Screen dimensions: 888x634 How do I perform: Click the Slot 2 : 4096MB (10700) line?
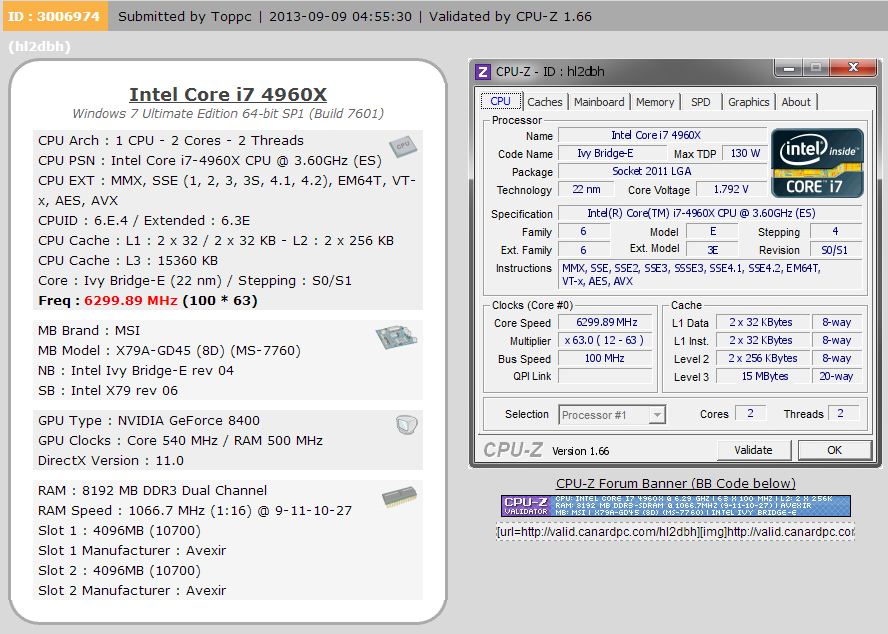pos(119,571)
